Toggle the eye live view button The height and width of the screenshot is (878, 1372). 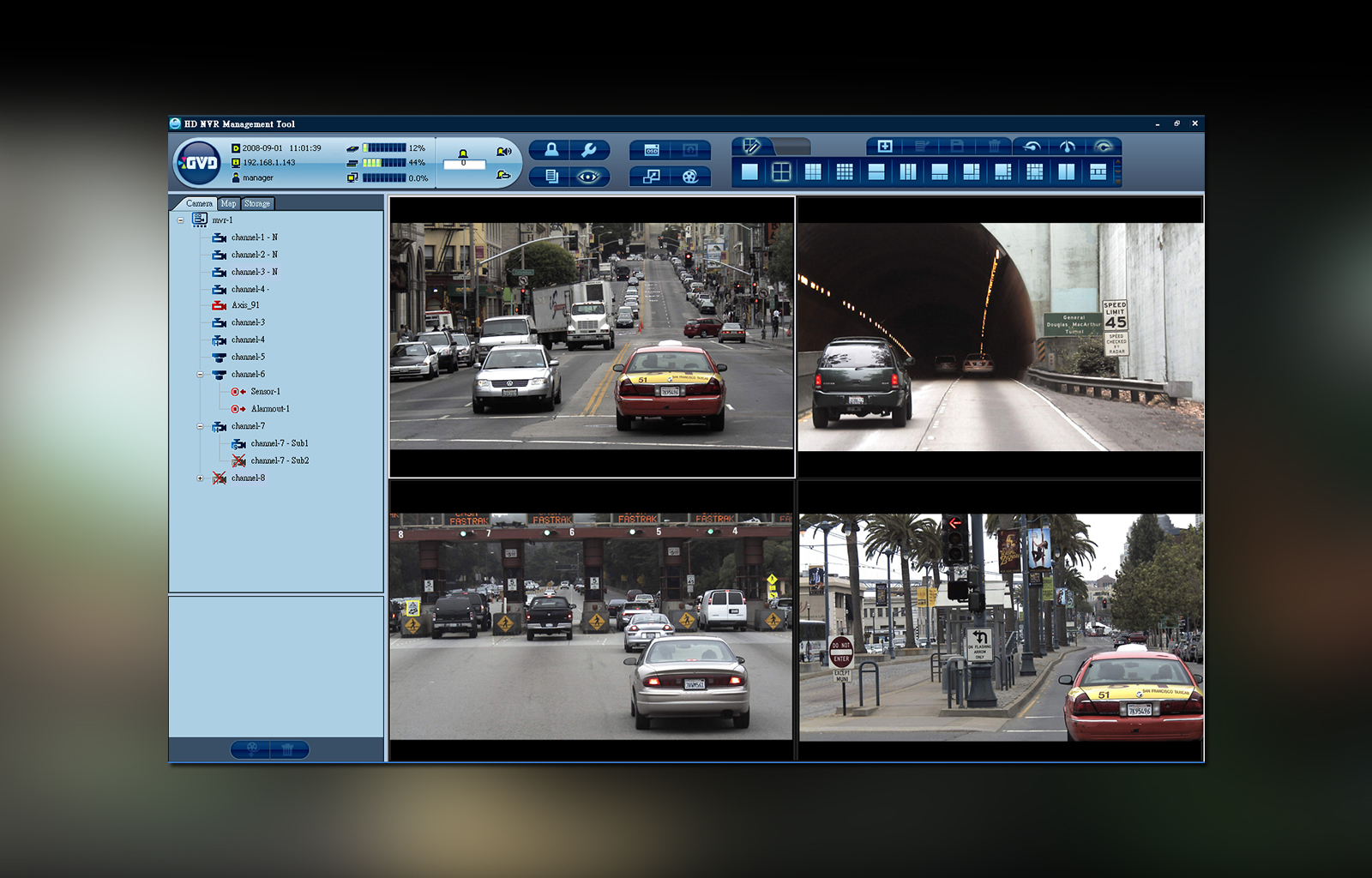point(589,177)
